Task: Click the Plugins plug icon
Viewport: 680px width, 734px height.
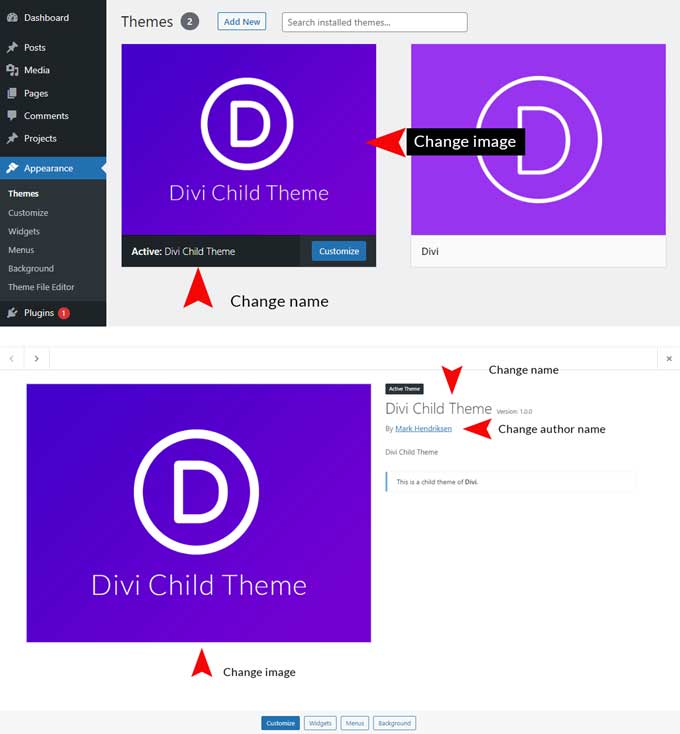Action: point(13,313)
